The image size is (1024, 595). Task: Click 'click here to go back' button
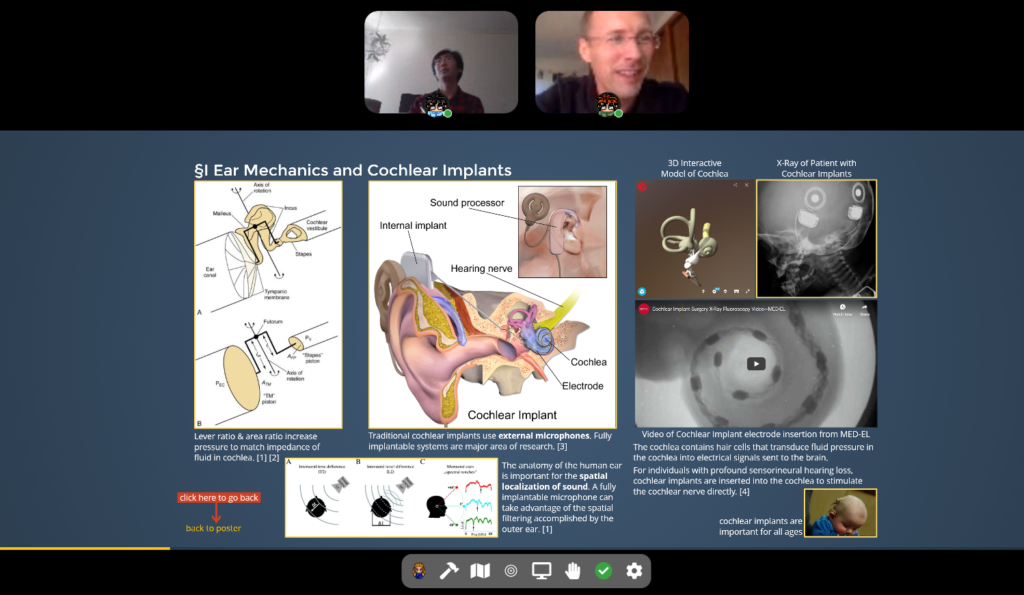point(219,497)
